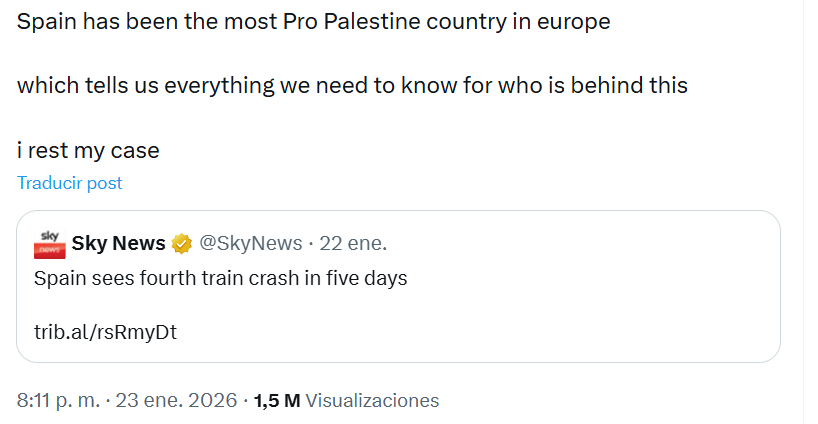Click the words 'Pro Palestine' in the post
This screenshot has width=818, height=424.
click(x=319, y=21)
